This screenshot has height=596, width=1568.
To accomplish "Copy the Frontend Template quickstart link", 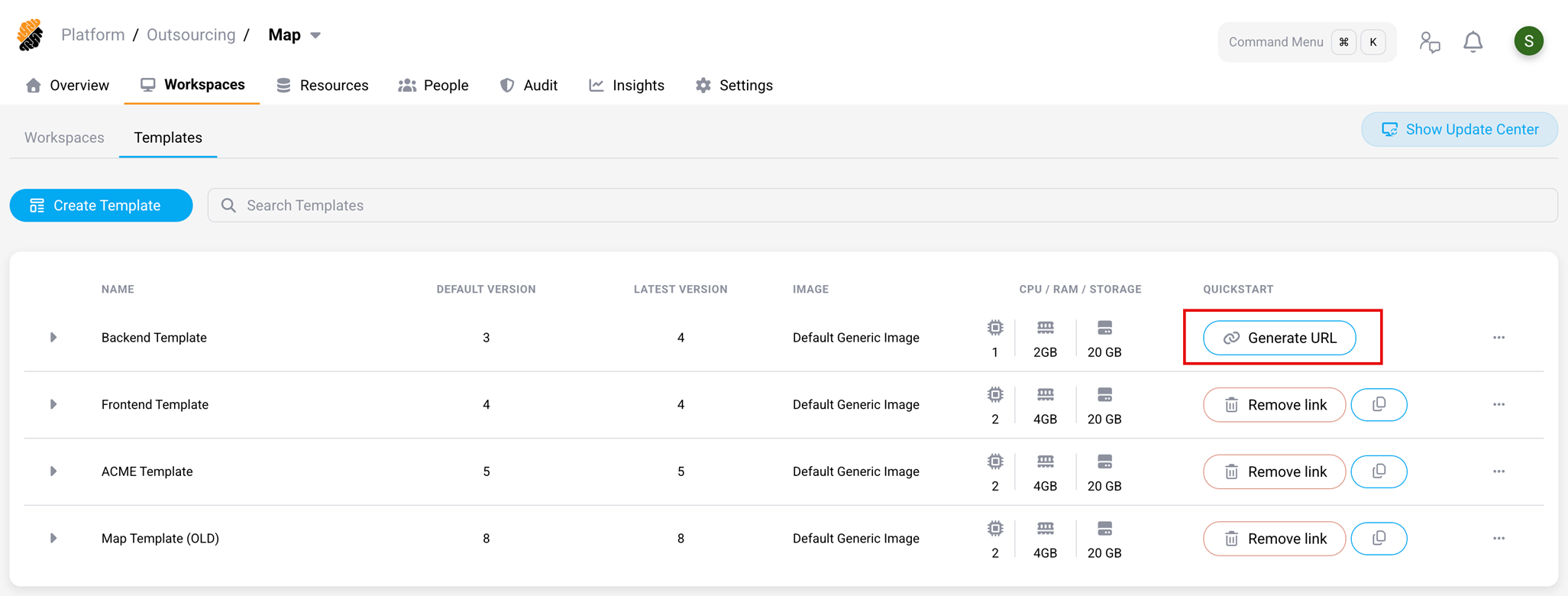I will coord(1379,405).
